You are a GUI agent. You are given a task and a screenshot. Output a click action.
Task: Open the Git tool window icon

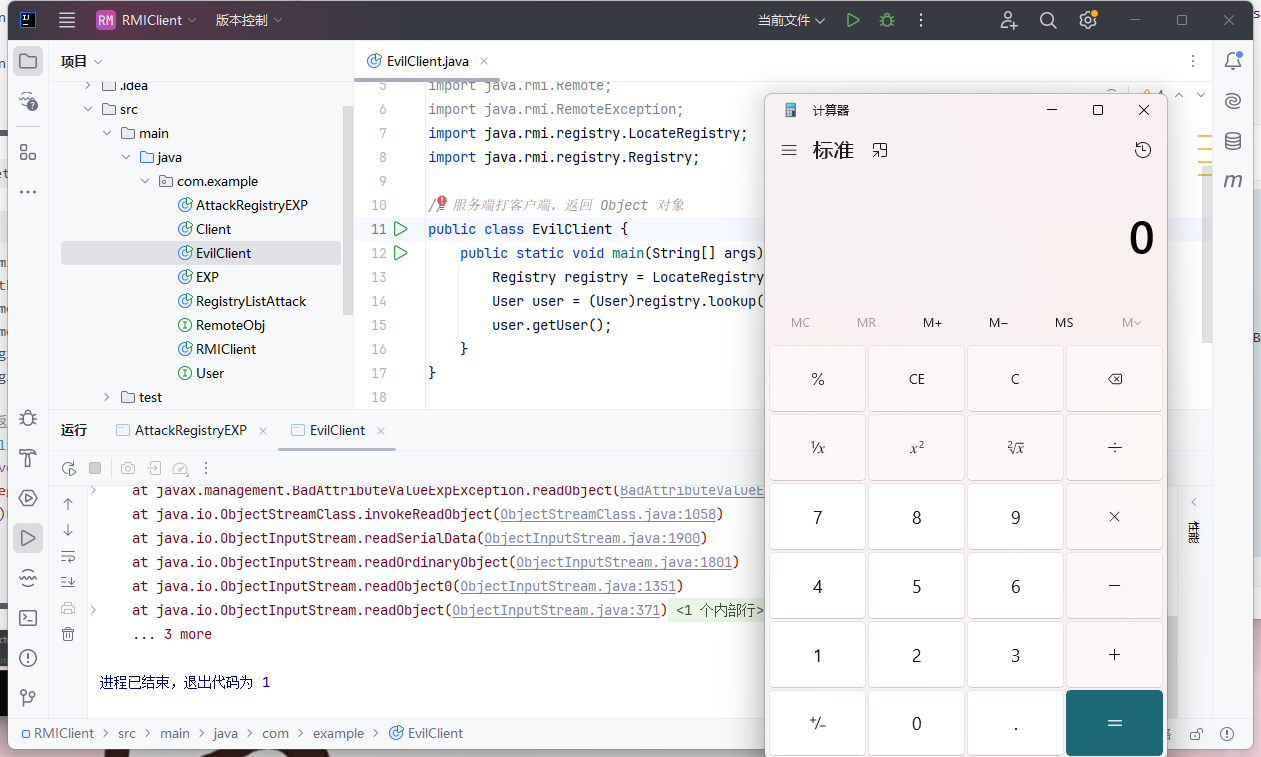coord(28,697)
